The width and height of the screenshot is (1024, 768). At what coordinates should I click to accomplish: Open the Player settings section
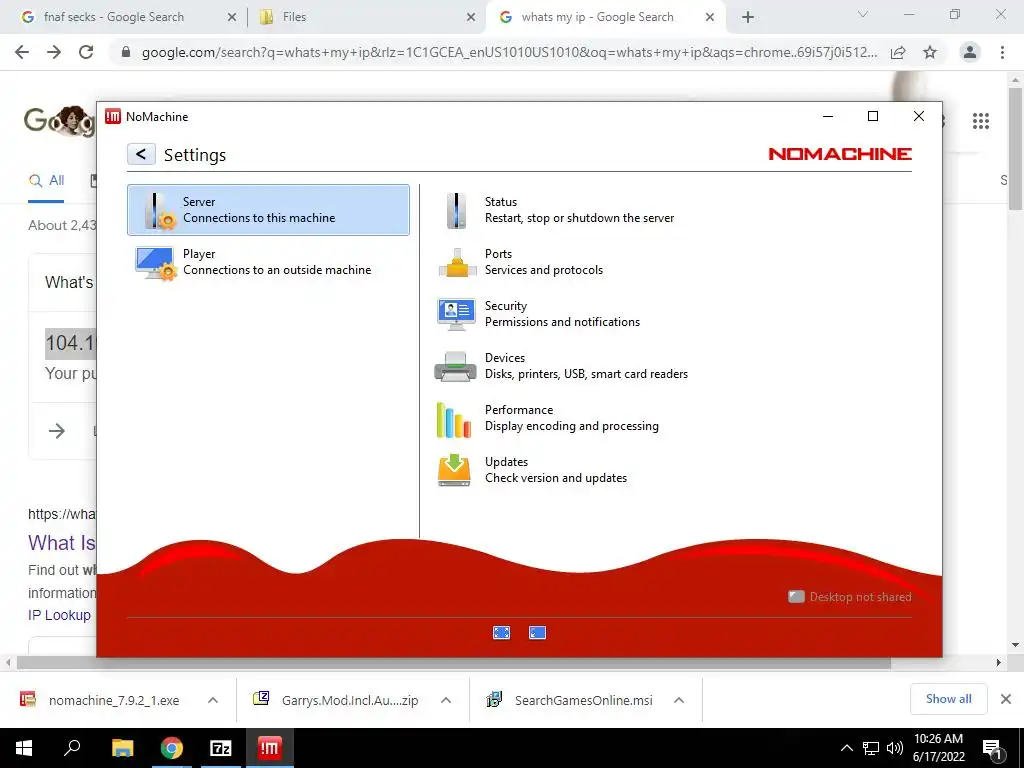(x=268, y=262)
